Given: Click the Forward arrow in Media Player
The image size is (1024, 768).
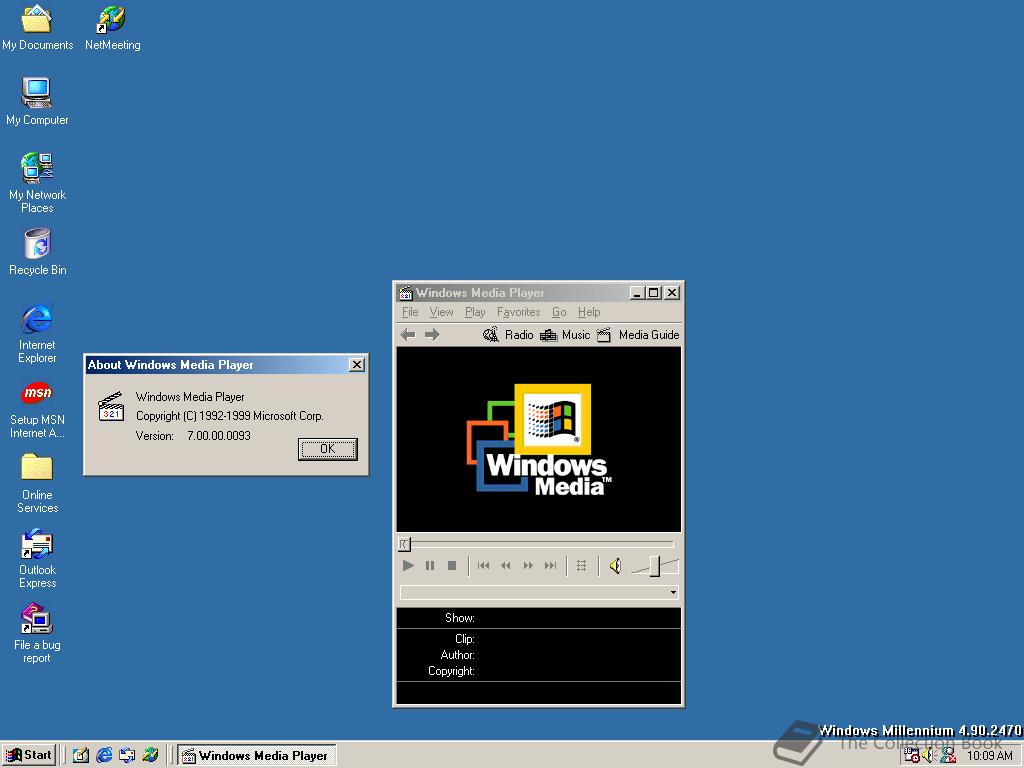Looking at the screenshot, I should tap(432, 335).
